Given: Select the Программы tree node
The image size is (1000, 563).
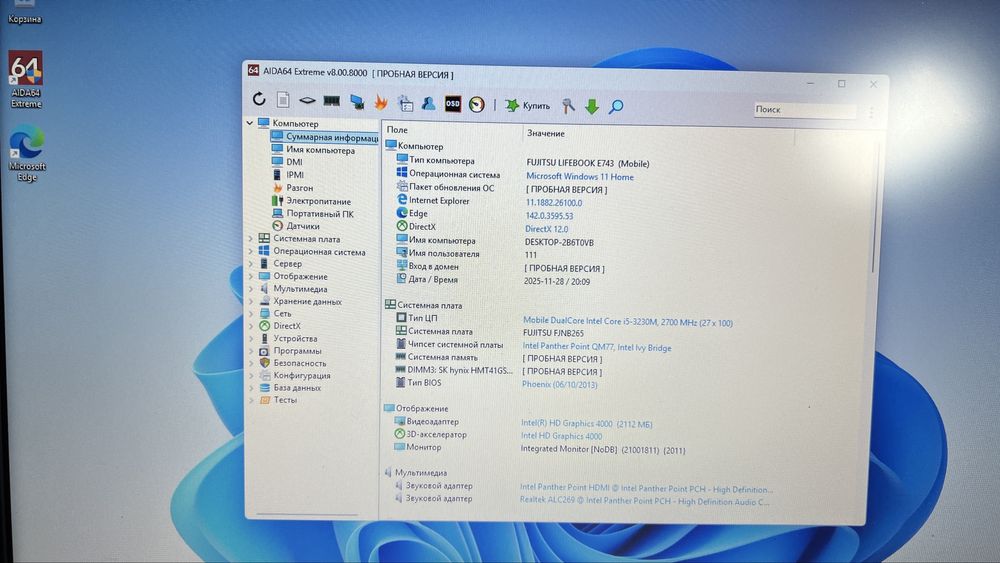Looking at the screenshot, I should (291, 351).
